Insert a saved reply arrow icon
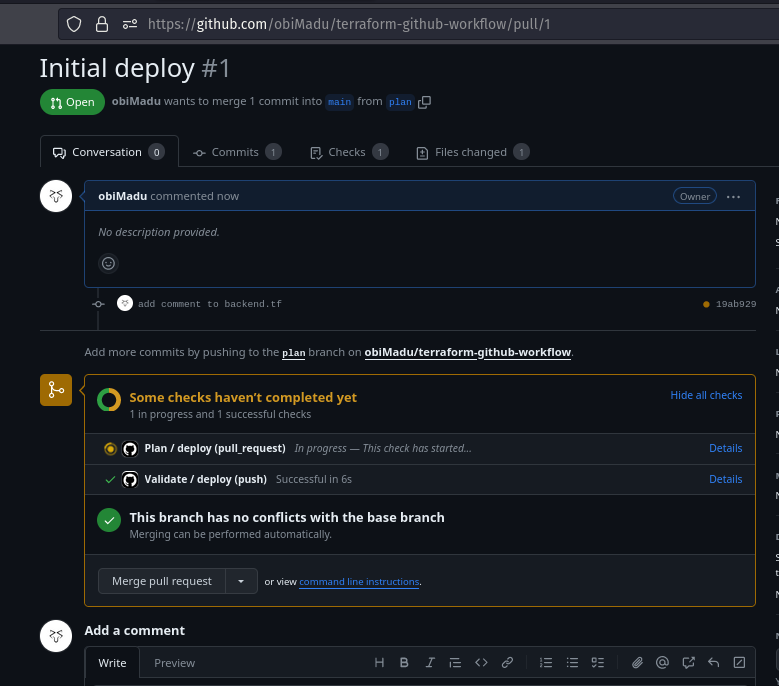 click(713, 662)
